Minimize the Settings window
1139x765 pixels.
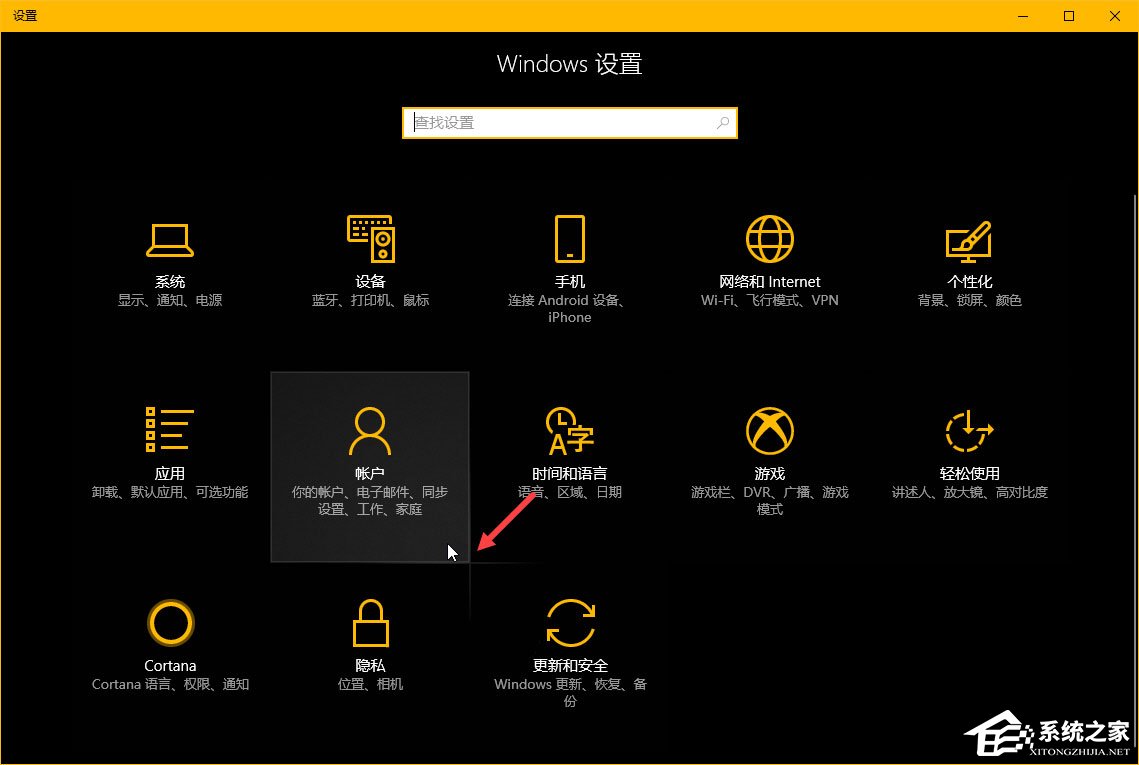tap(1021, 16)
